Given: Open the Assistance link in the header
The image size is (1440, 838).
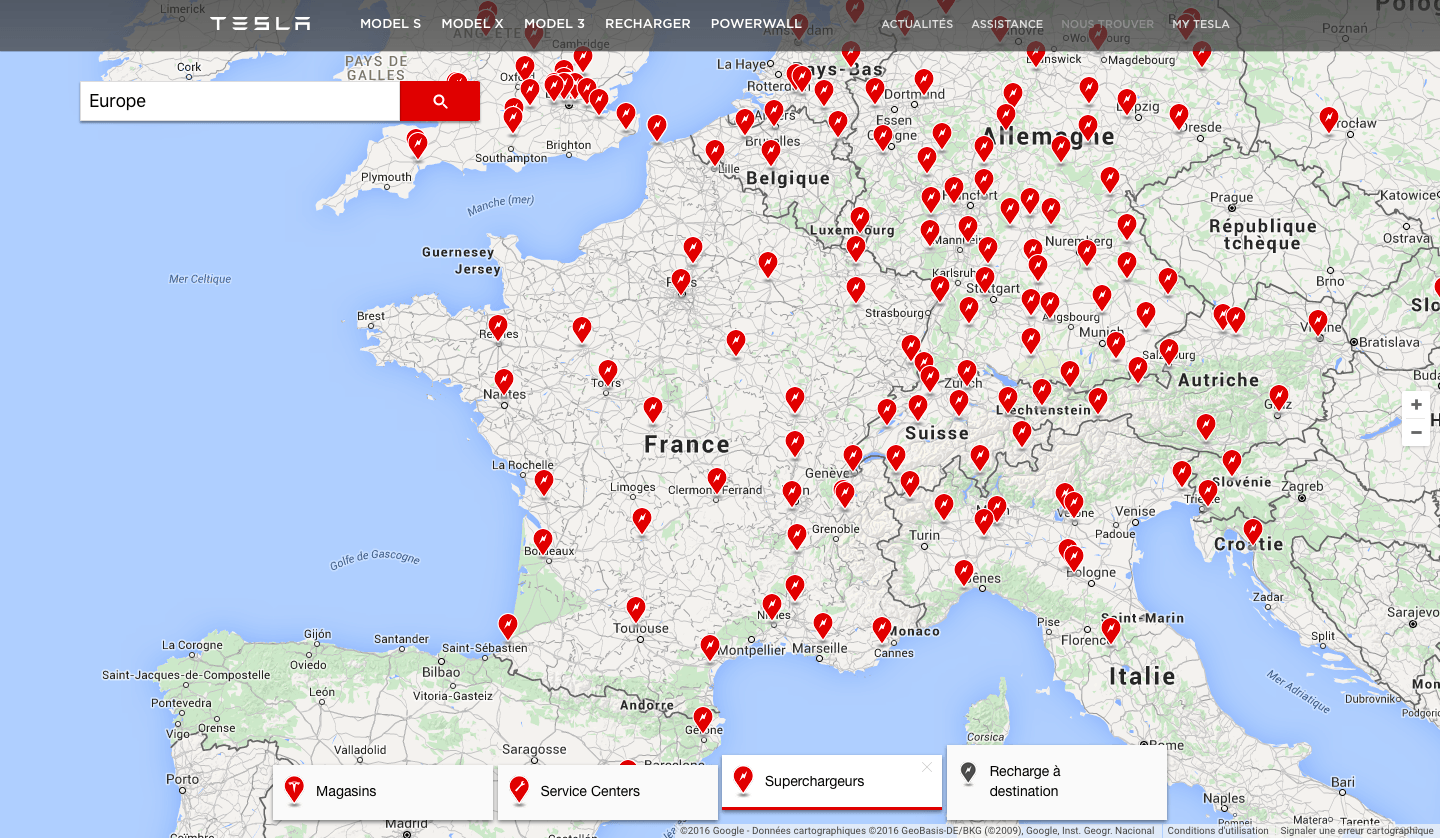Looking at the screenshot, I should [x=1007, y=24].
